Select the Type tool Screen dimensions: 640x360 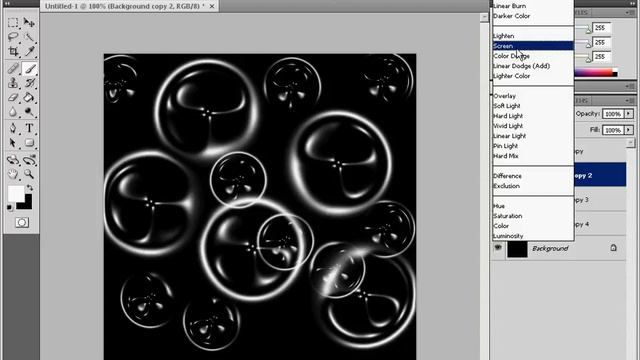(29, 128)
